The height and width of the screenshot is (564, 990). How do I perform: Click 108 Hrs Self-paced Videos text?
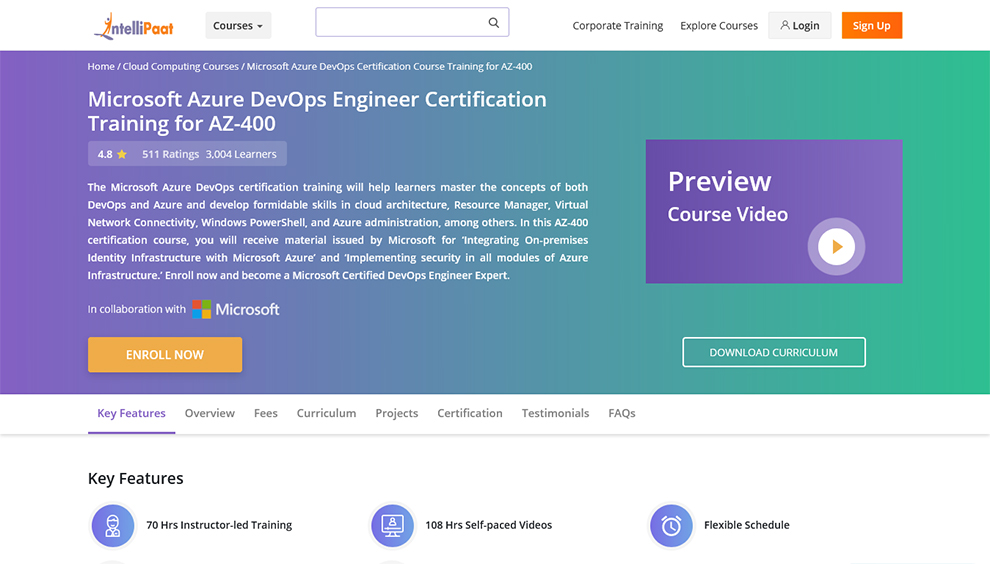[489, 525]
